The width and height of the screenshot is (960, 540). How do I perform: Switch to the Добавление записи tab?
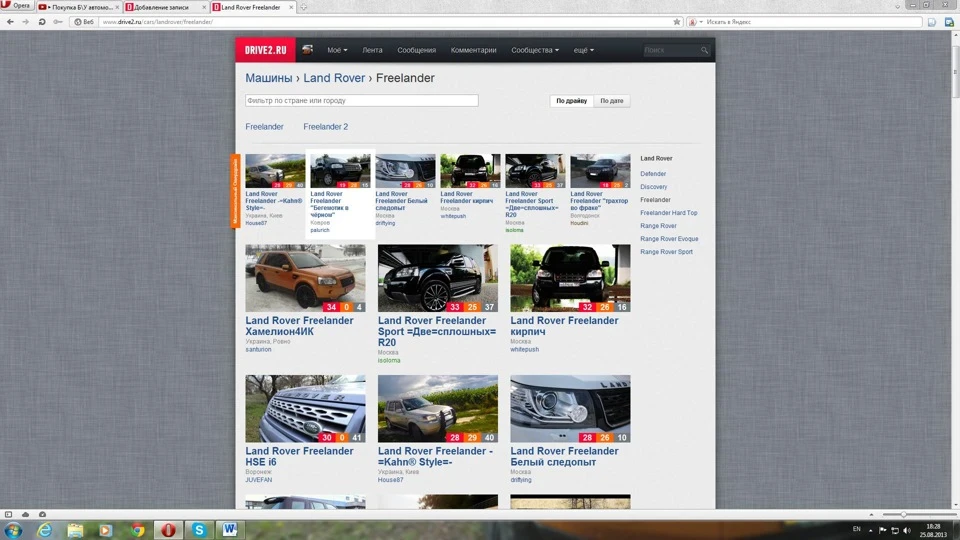point(165,7)
